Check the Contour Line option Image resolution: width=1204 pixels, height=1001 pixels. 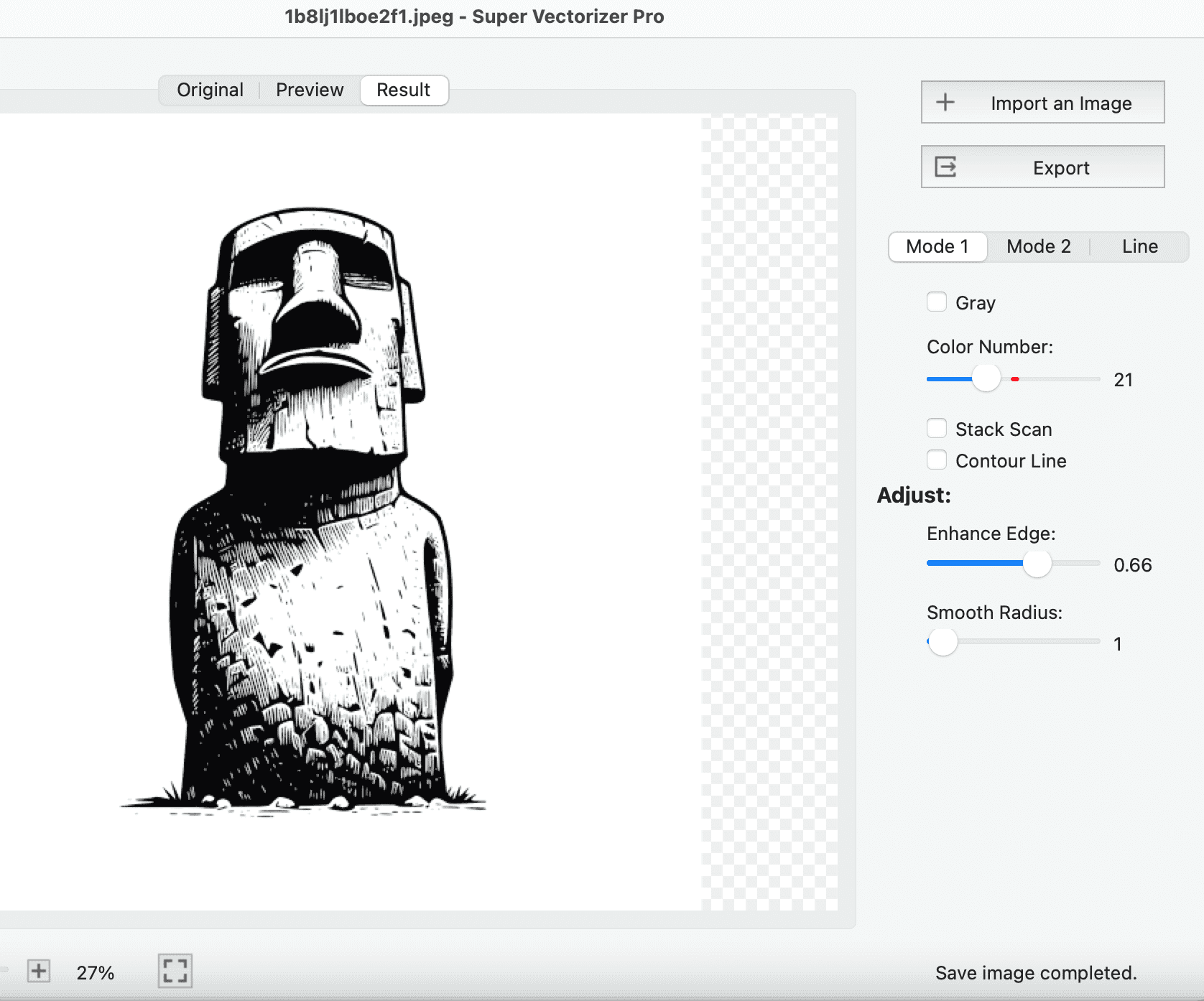937,460
